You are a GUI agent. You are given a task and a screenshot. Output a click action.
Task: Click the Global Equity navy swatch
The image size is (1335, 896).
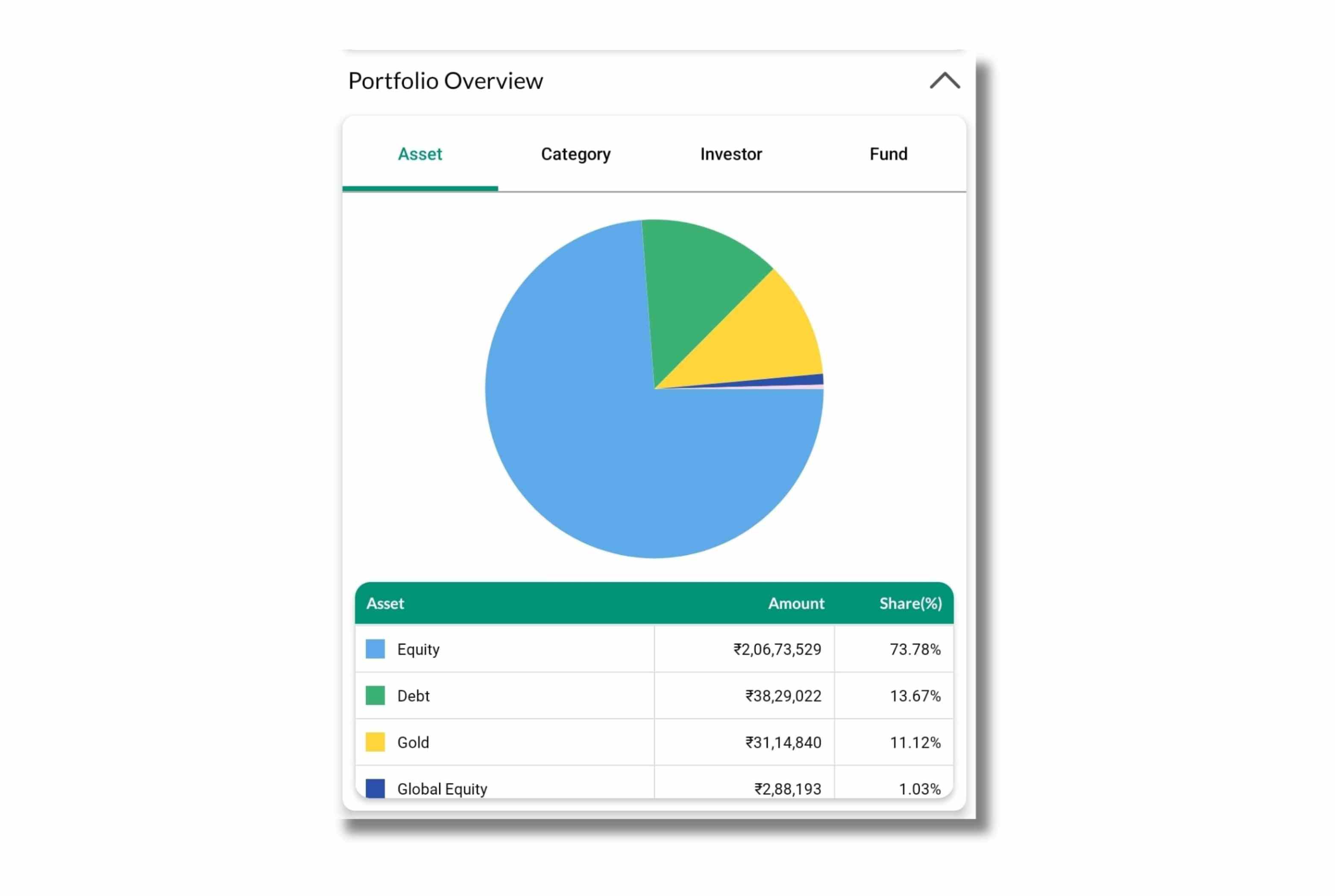click(375, 789)
